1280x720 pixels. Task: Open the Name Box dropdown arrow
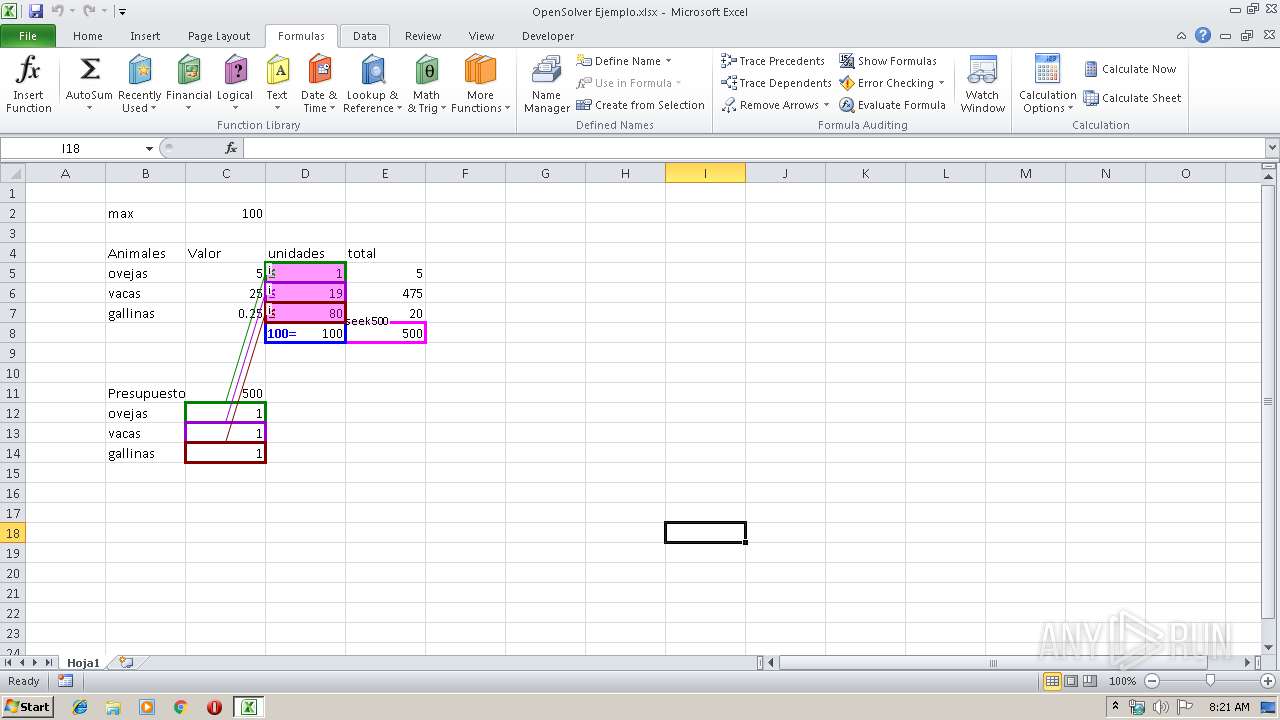pos(149,148)
